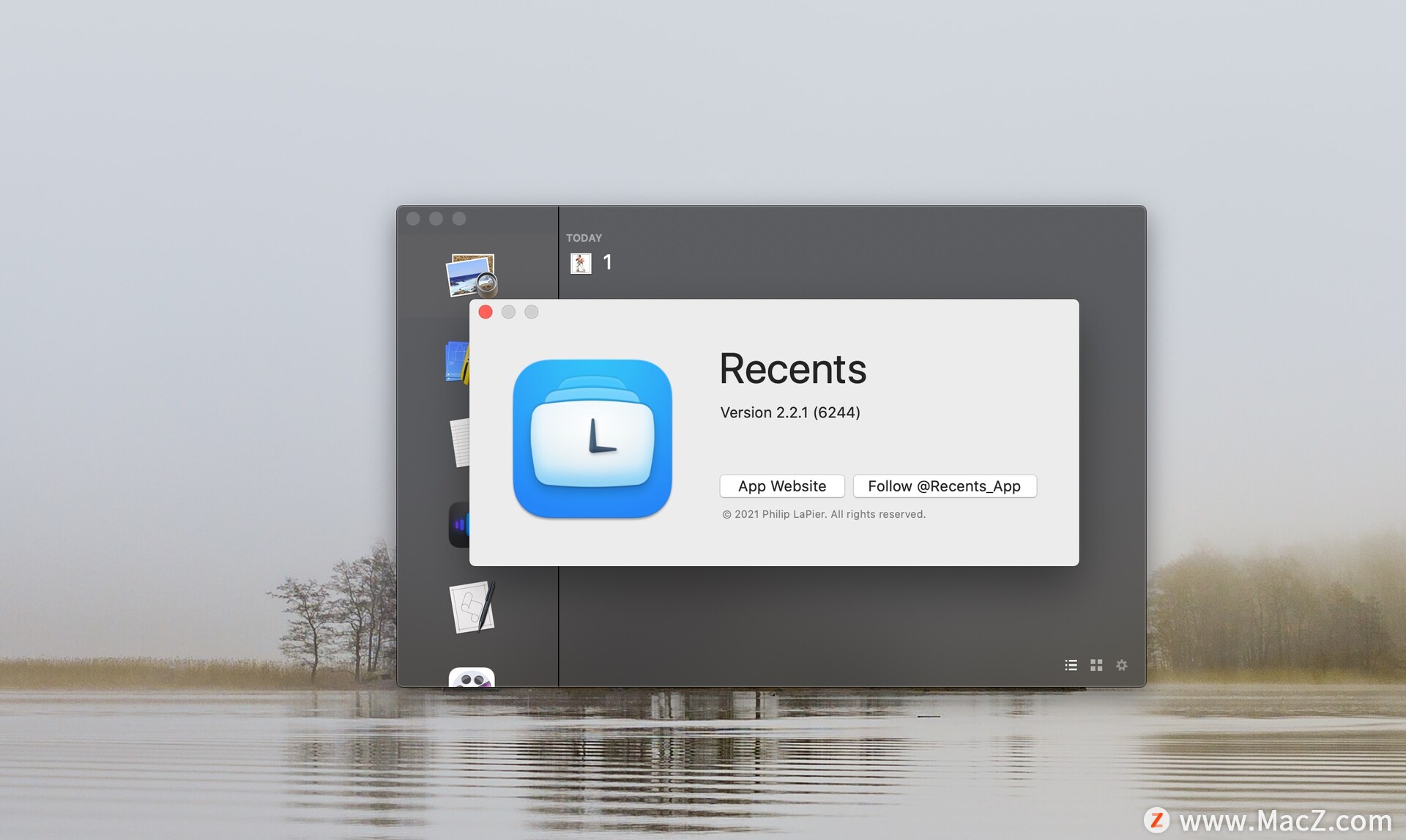Select the Preview app in sidebar
Image resolution: width=1406 pixels, height=840 pixels.
click(472, 275)
